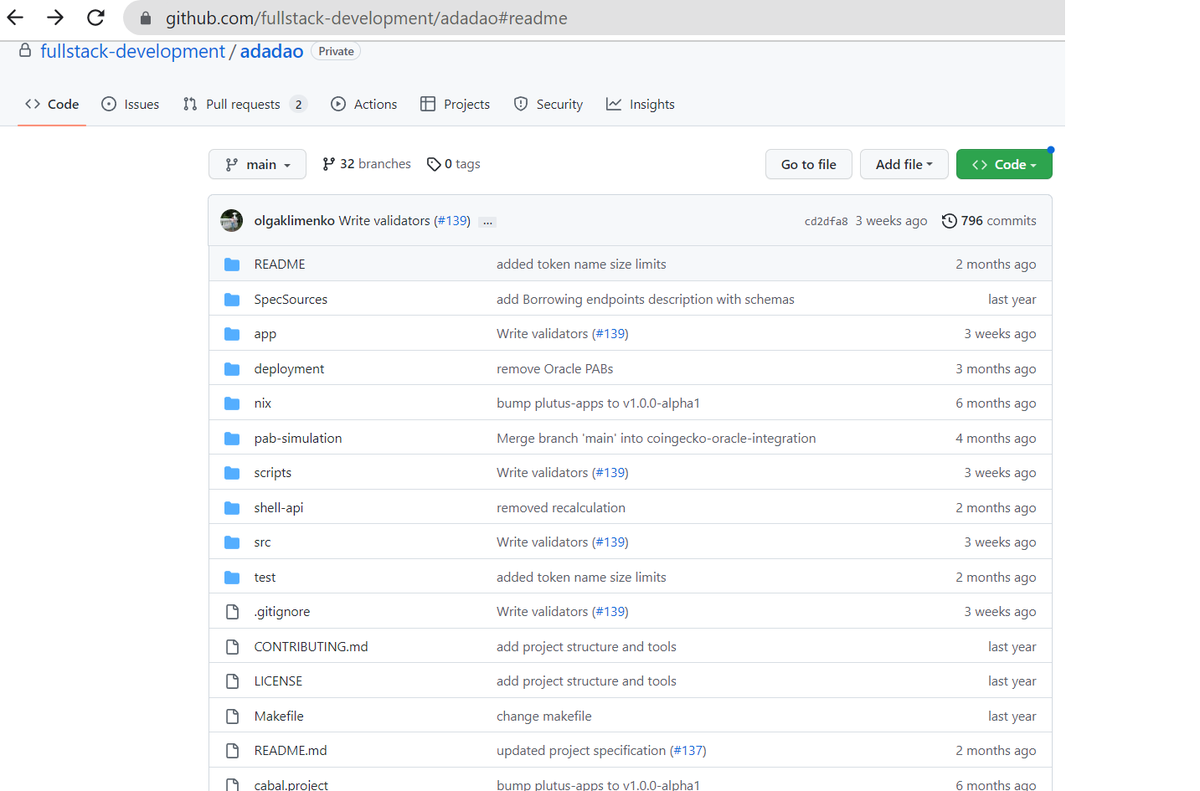Open the Makefile file
The height and width of the screenshot is (791, 1200).
279,716
